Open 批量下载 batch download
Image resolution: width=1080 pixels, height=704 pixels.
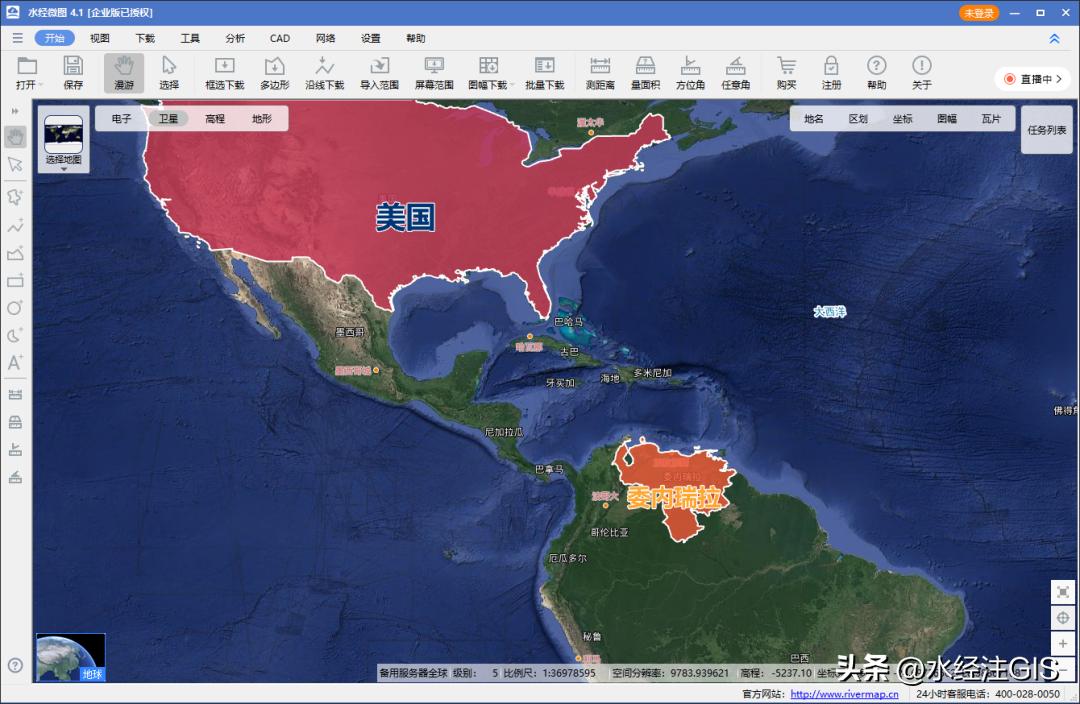coord(544,73)
